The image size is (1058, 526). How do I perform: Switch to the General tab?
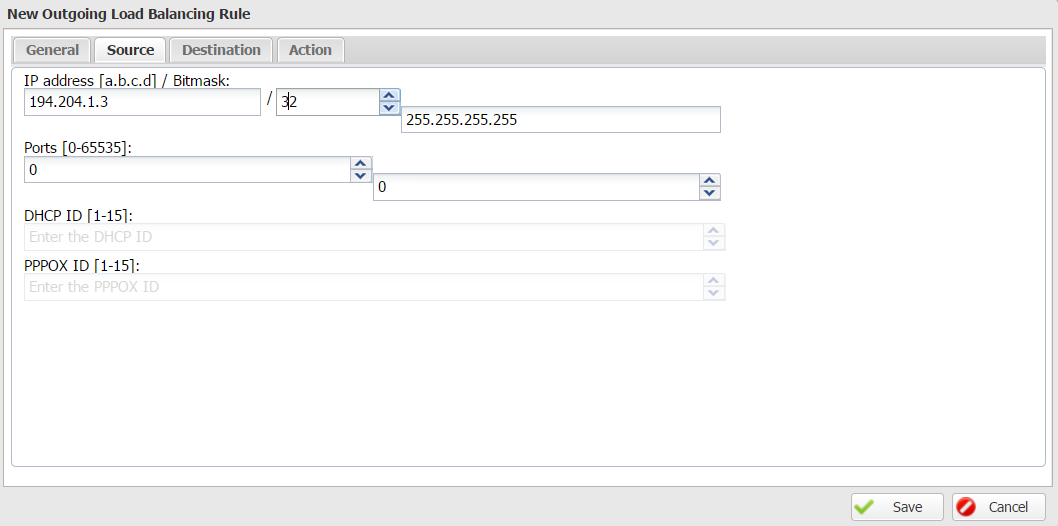(53, 50)
